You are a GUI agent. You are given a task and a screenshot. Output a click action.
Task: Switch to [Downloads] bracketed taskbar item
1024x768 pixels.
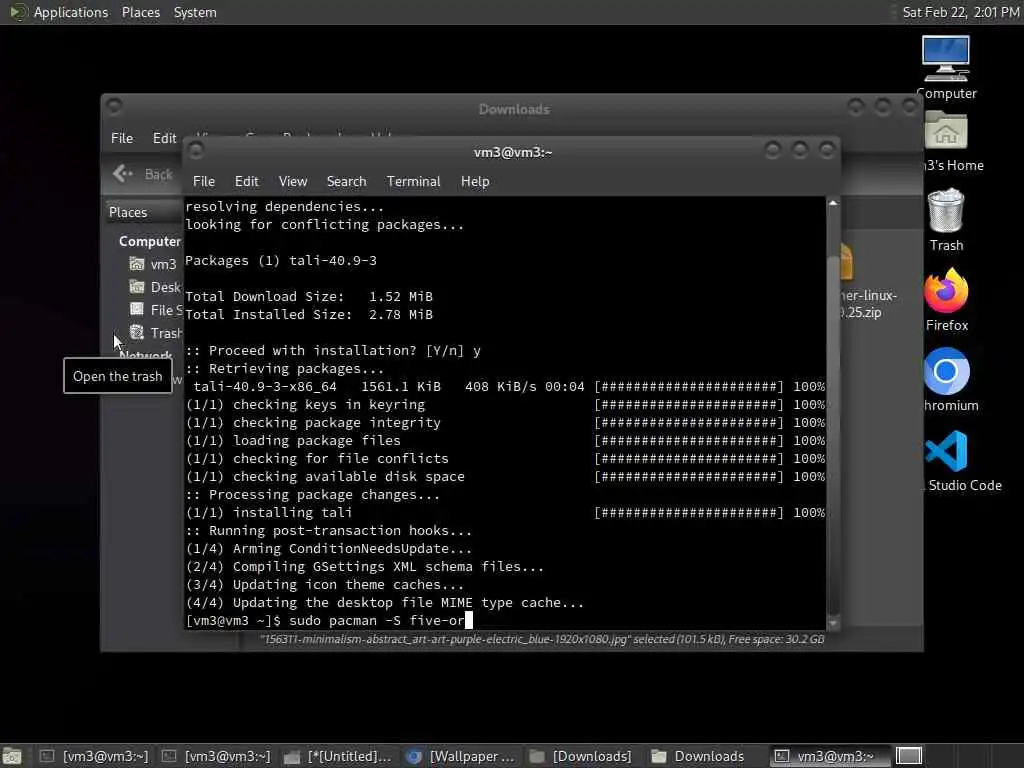pyautogui.click(x=583, y=756)
